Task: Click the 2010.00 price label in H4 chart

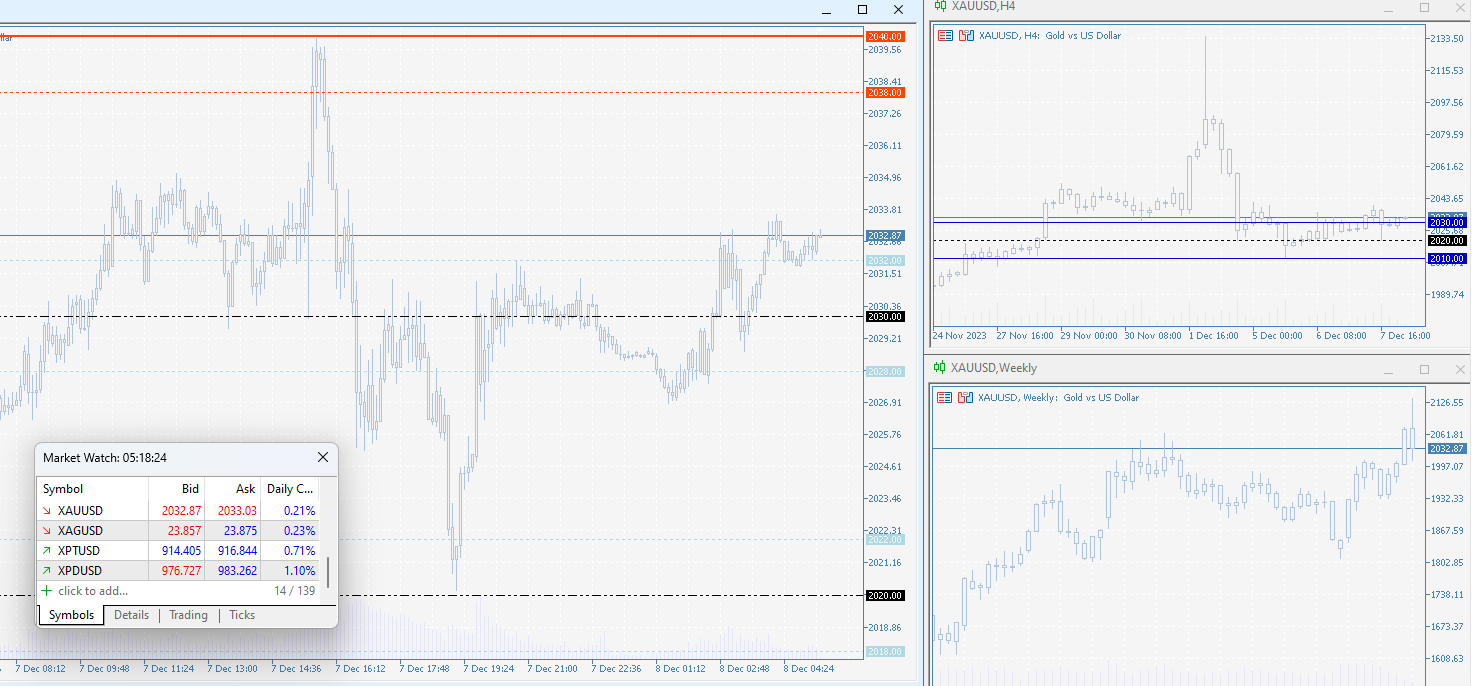Action: [1447, 258]
